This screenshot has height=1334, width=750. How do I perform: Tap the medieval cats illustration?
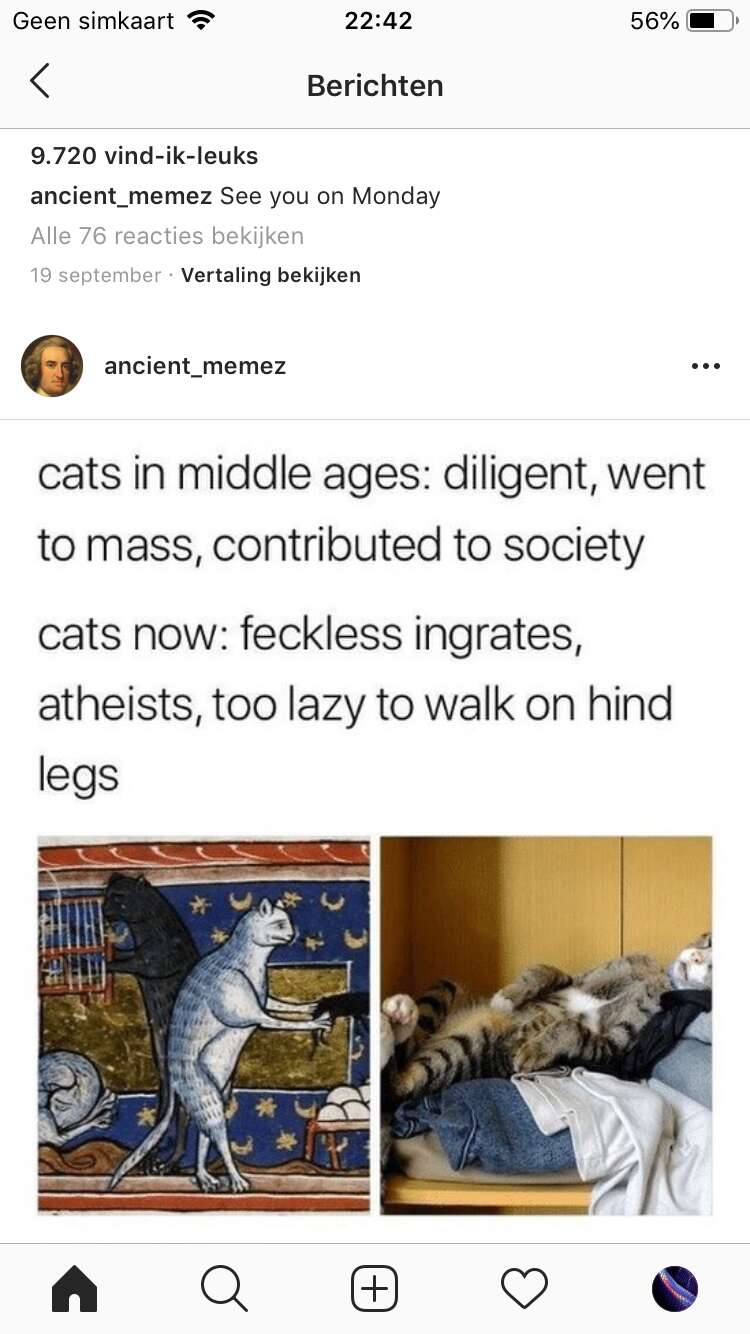tap(204, 1025)
